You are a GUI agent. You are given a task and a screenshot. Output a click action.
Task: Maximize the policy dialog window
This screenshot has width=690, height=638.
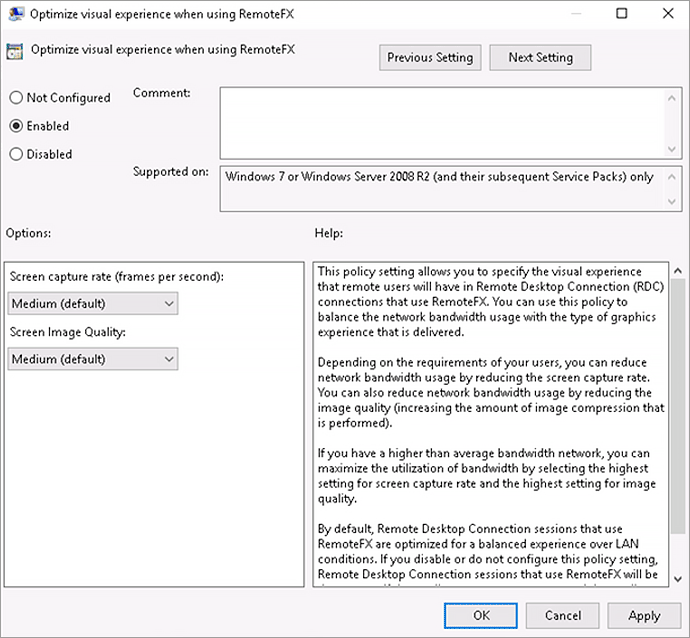[622, 14]
